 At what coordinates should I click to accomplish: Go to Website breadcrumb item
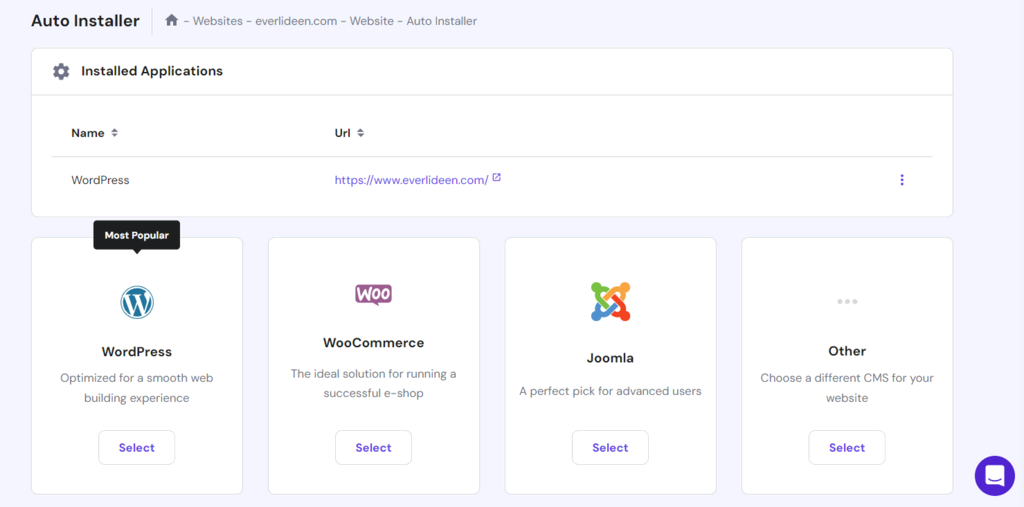click(x=372, y=21)
